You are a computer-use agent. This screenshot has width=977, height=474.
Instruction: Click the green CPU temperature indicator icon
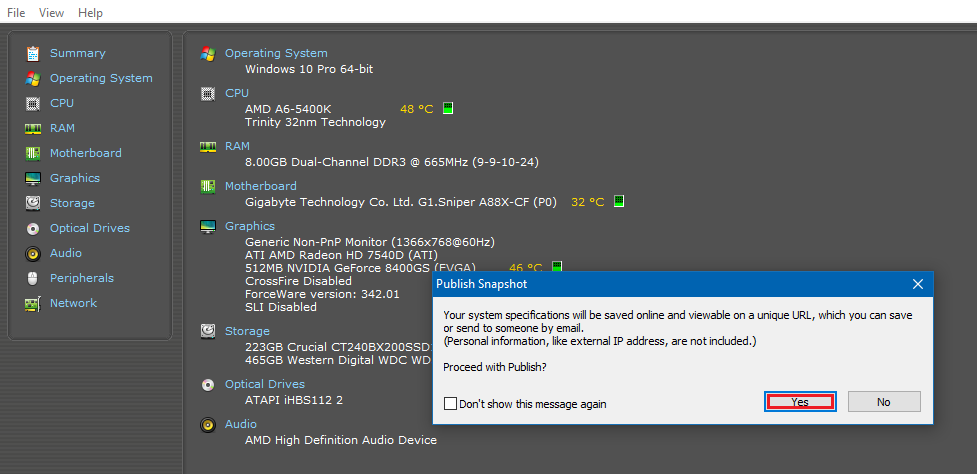448,108
